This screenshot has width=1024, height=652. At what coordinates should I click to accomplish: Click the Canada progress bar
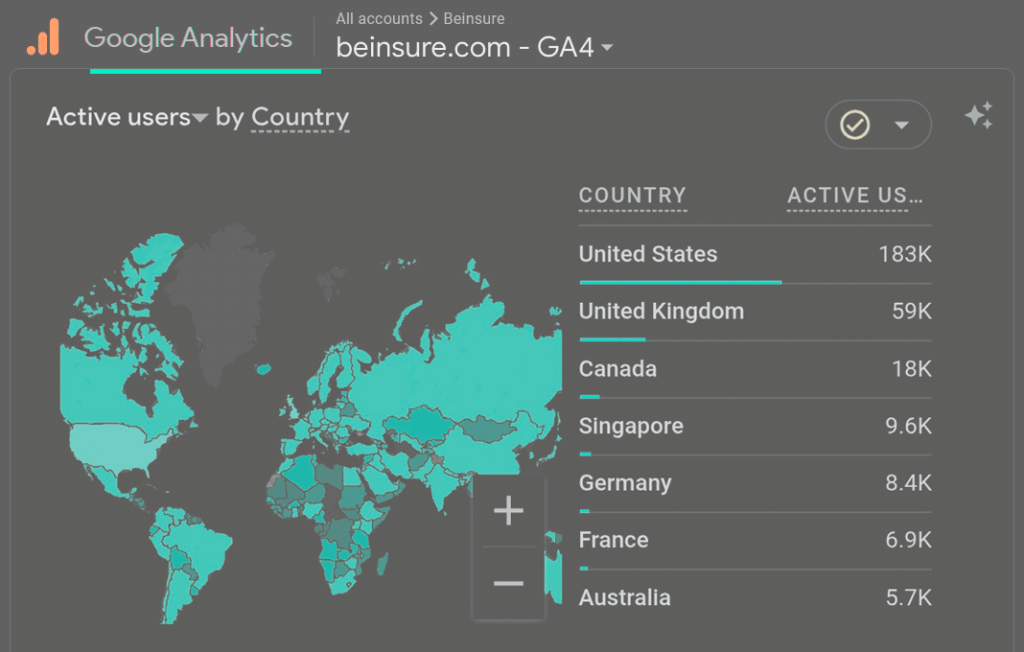click(x=590, y=397)
